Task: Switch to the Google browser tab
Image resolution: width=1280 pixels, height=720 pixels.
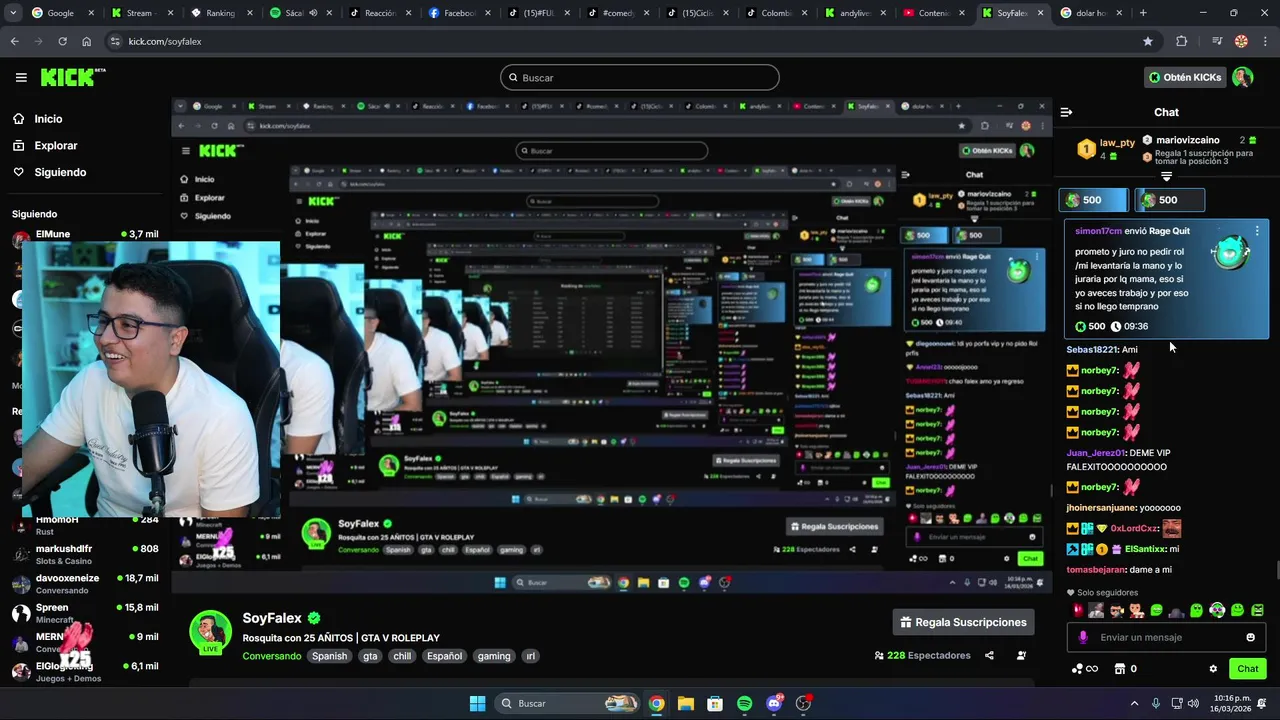Action: point(60,13)
